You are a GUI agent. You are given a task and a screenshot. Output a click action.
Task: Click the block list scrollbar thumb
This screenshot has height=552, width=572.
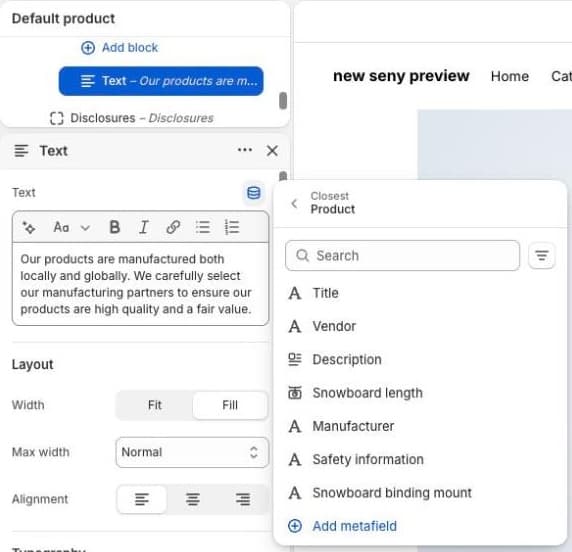(x=283, y=101)
